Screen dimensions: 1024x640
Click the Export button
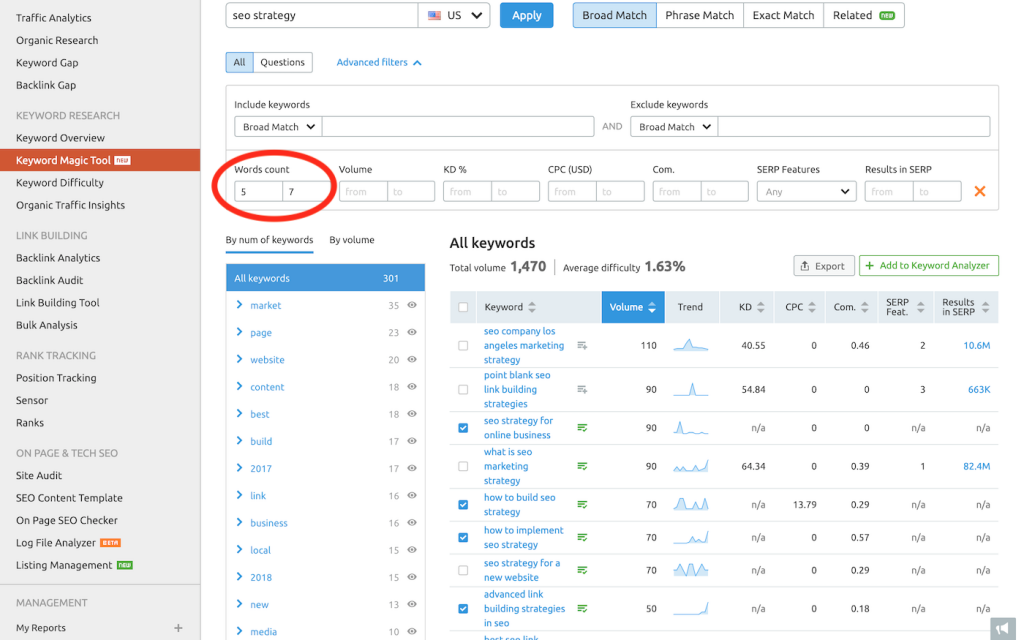(824, 266)
